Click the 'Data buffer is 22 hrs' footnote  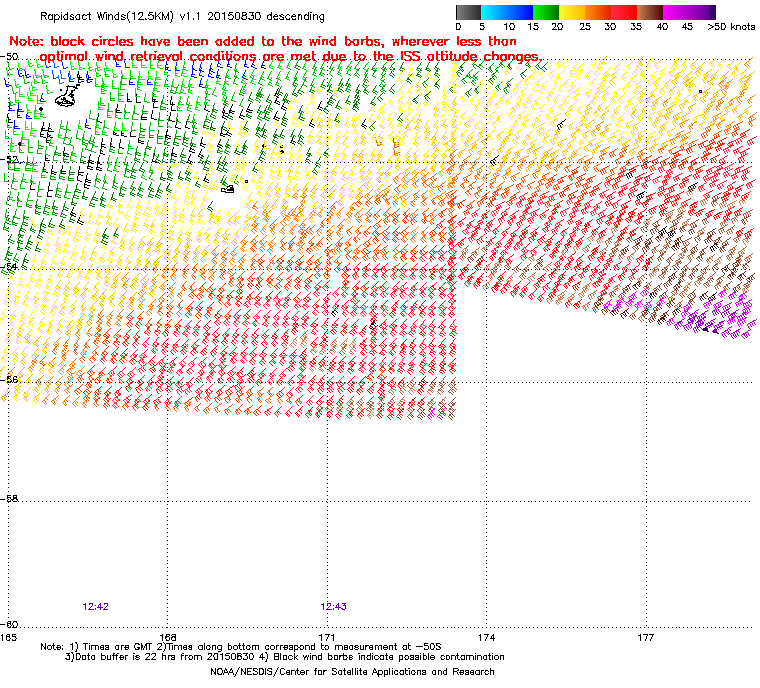pyautogui.click(x=285, y=657)
